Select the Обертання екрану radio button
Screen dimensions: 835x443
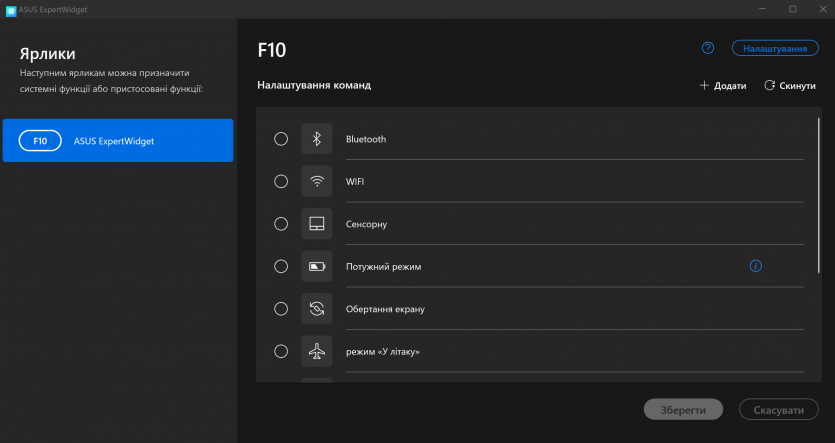[x=281, y=309]
